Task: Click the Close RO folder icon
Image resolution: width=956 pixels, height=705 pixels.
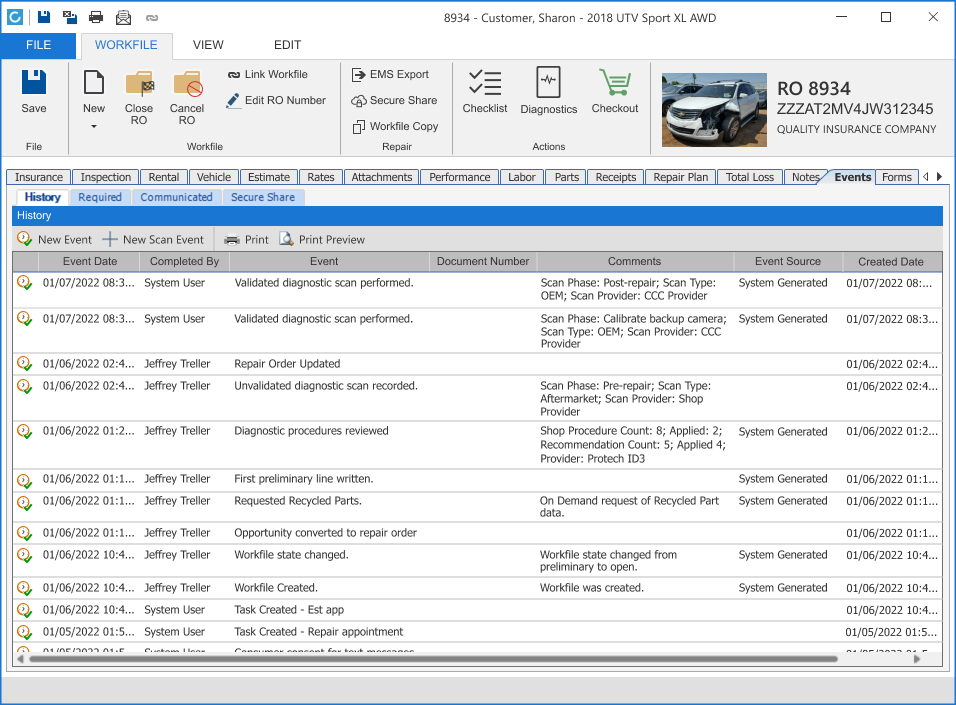Action: 139,84
